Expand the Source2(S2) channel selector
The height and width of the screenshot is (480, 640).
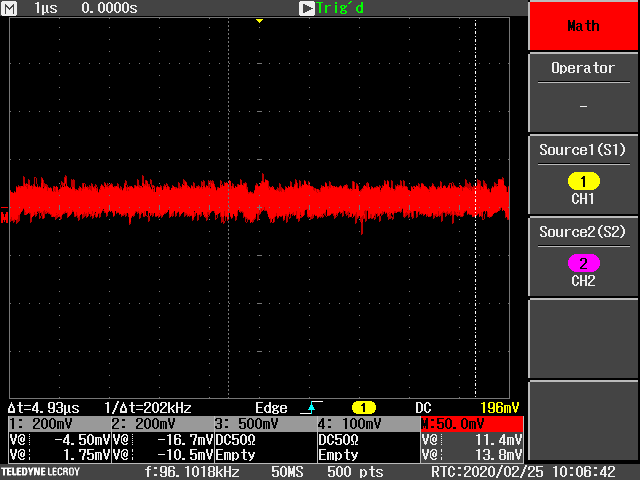click(x=583, y=232)
